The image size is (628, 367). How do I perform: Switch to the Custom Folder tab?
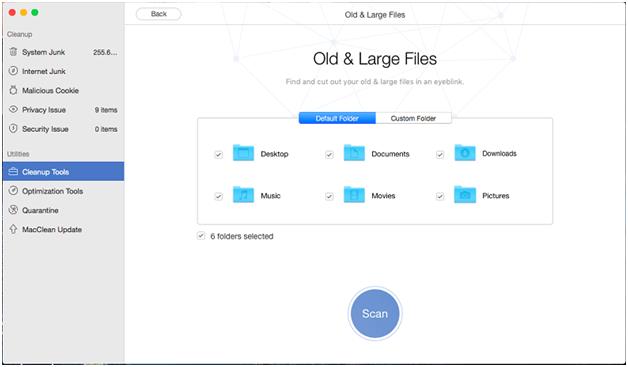click(x=413, y=118)
